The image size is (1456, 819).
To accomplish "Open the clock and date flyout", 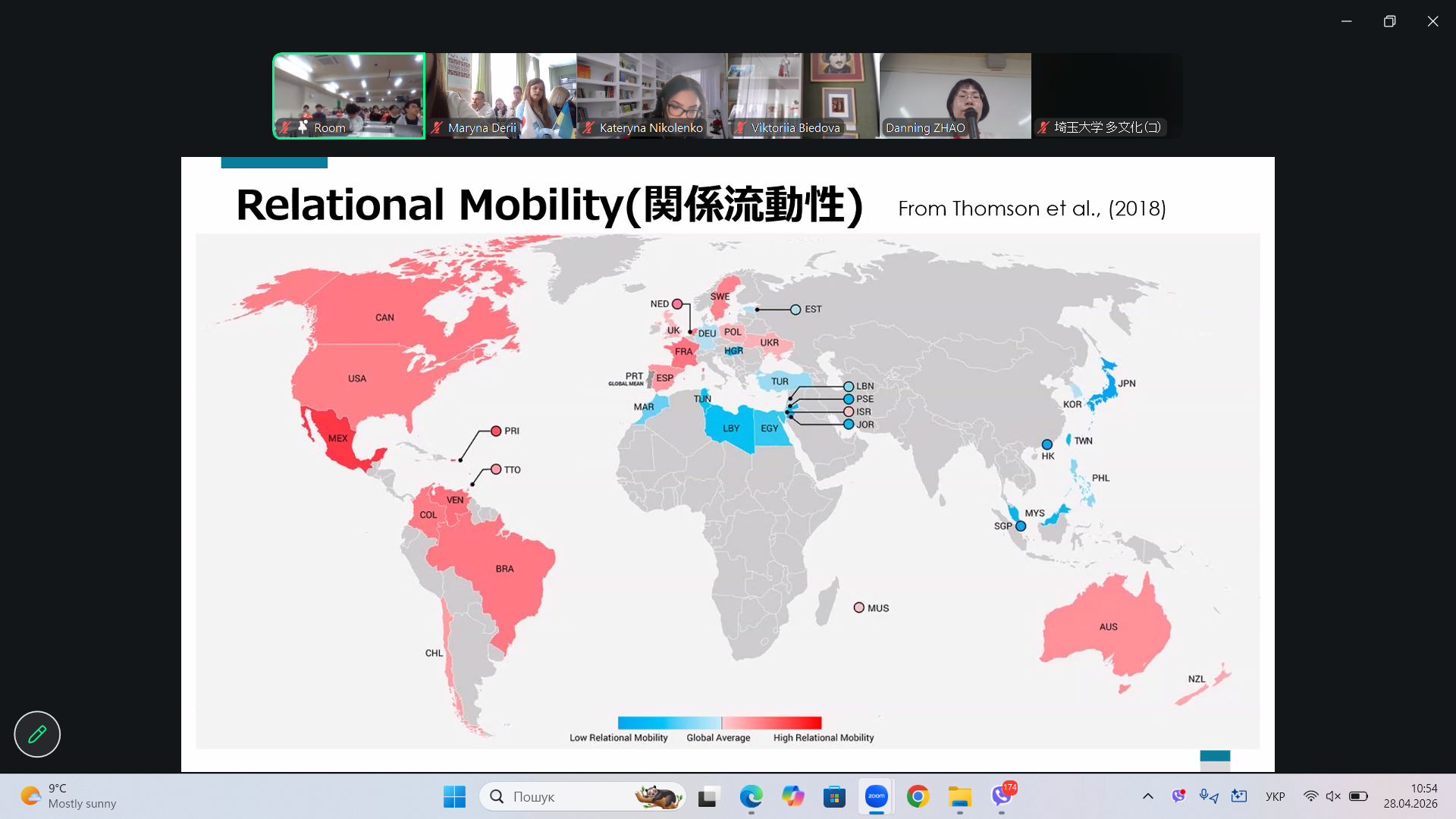I will (x=1410, y=796).
